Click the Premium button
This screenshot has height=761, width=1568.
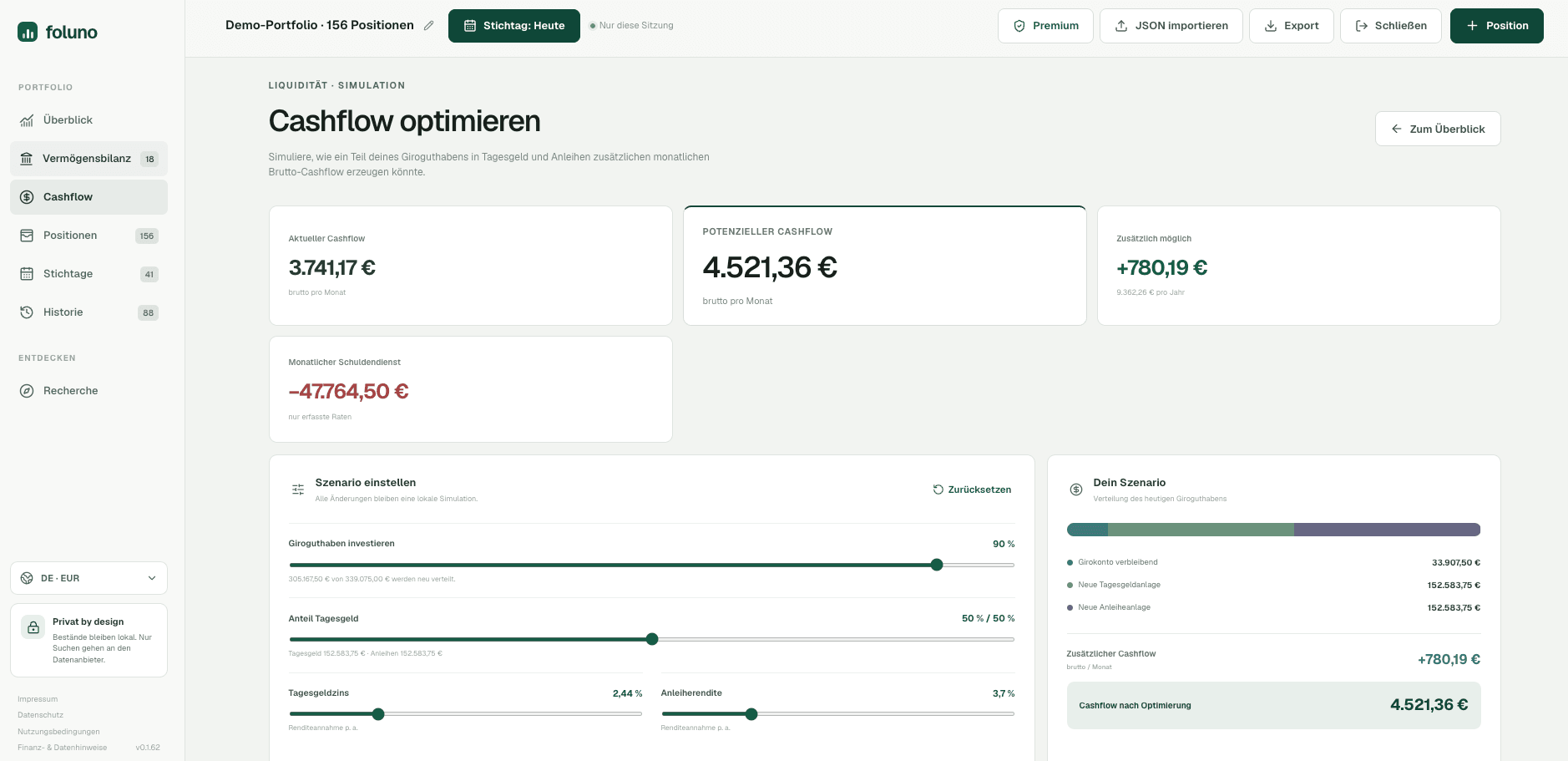(1045, 26)
